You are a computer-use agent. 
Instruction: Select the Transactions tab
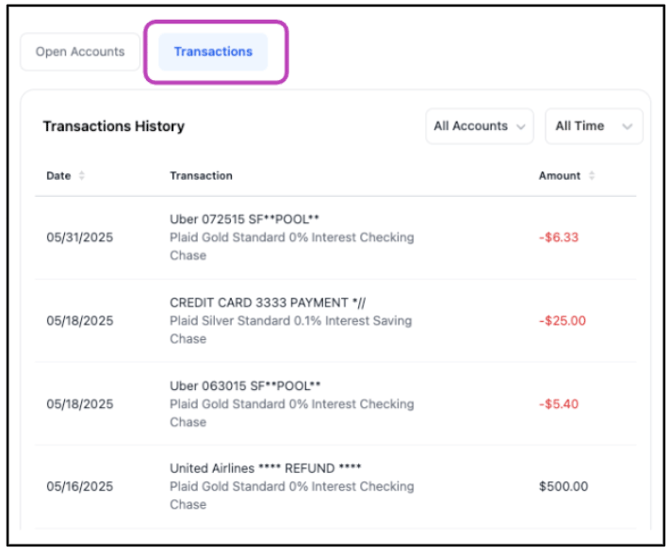click(213, 52)
